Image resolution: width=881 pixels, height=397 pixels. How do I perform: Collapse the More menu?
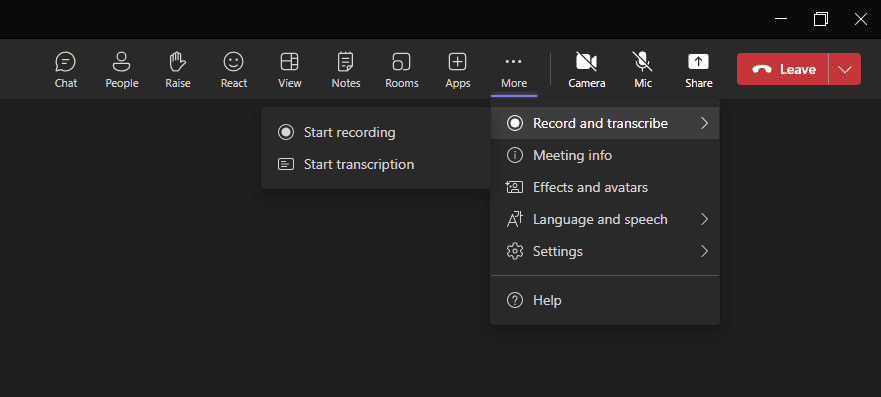click(x=514, y=70)
